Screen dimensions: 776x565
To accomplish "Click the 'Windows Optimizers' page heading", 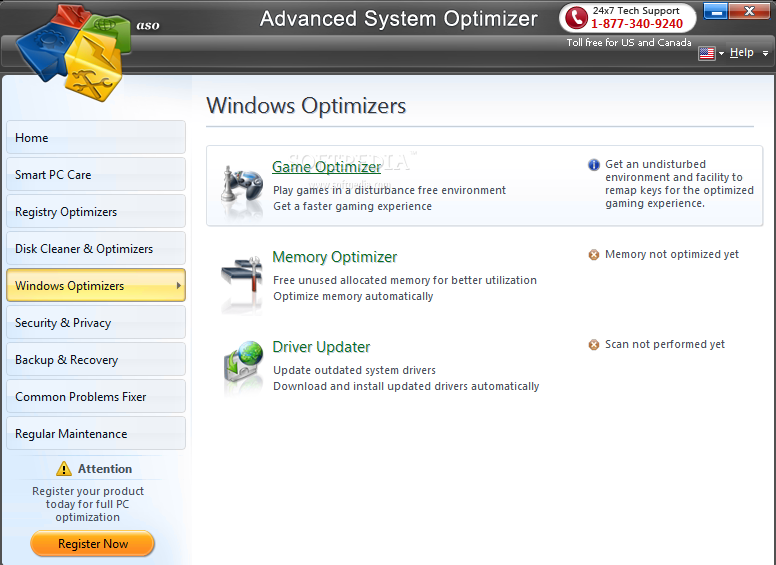I will pos(306,106).
